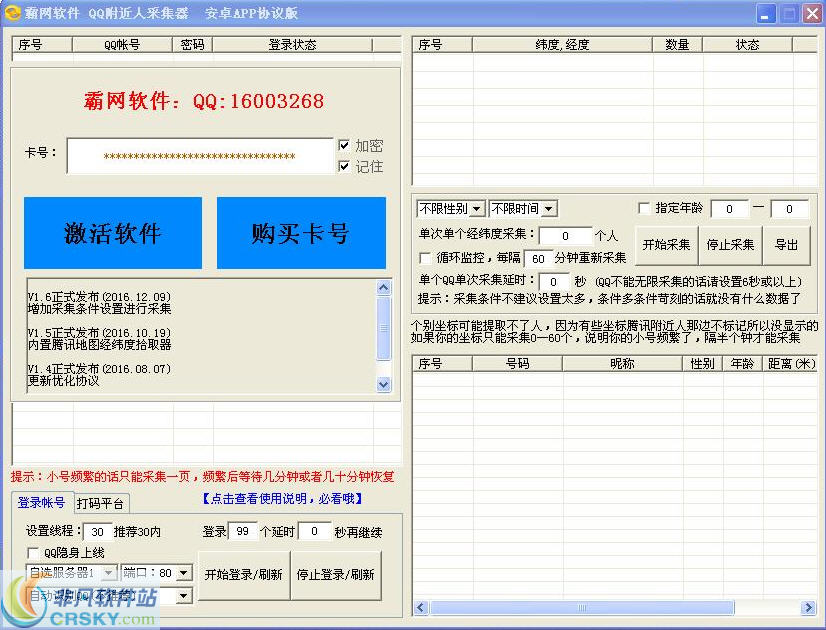Open the 不限性别 dropdown
This screenshot has width=826, height=630.
click(477, 209)
